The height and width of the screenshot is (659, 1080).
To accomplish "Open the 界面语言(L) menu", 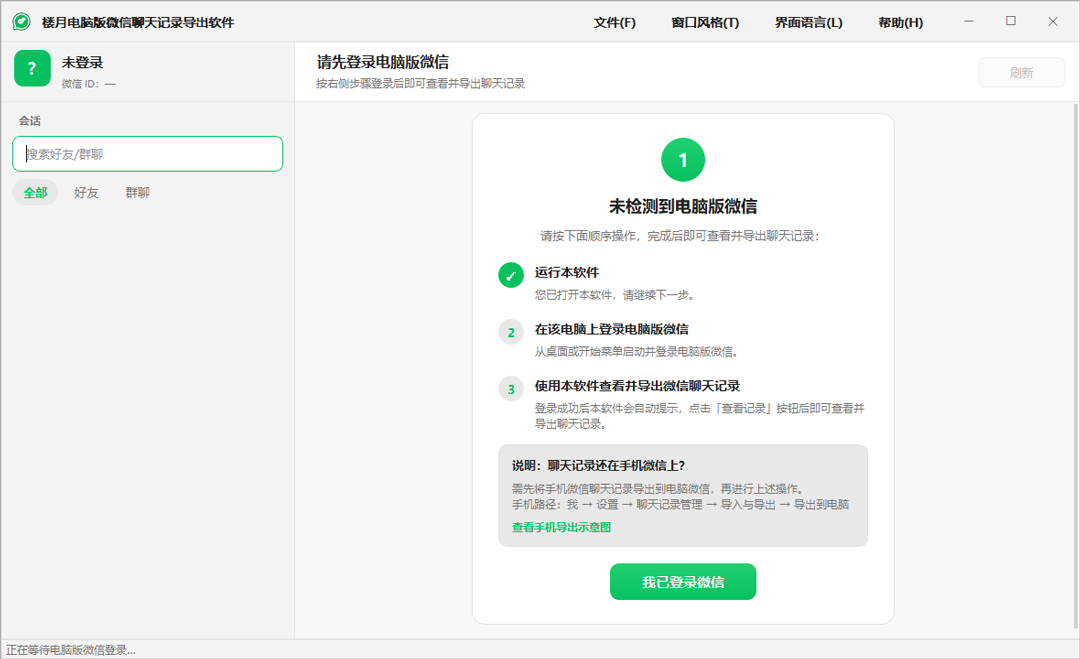I will click(809, 22).
